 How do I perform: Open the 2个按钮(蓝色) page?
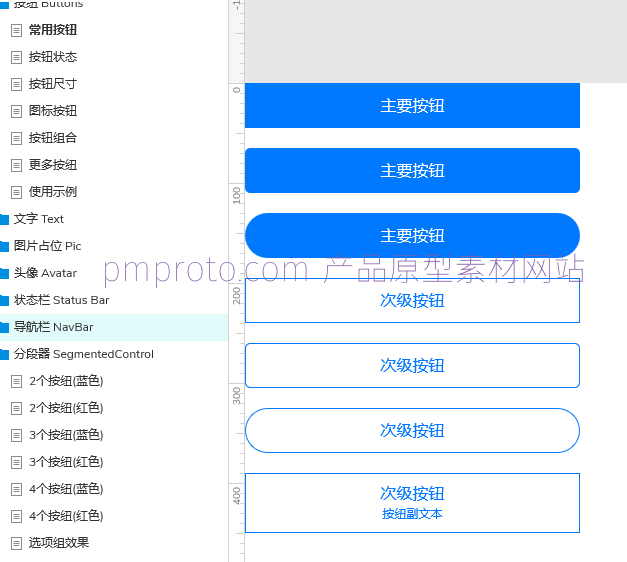point(66,381)
